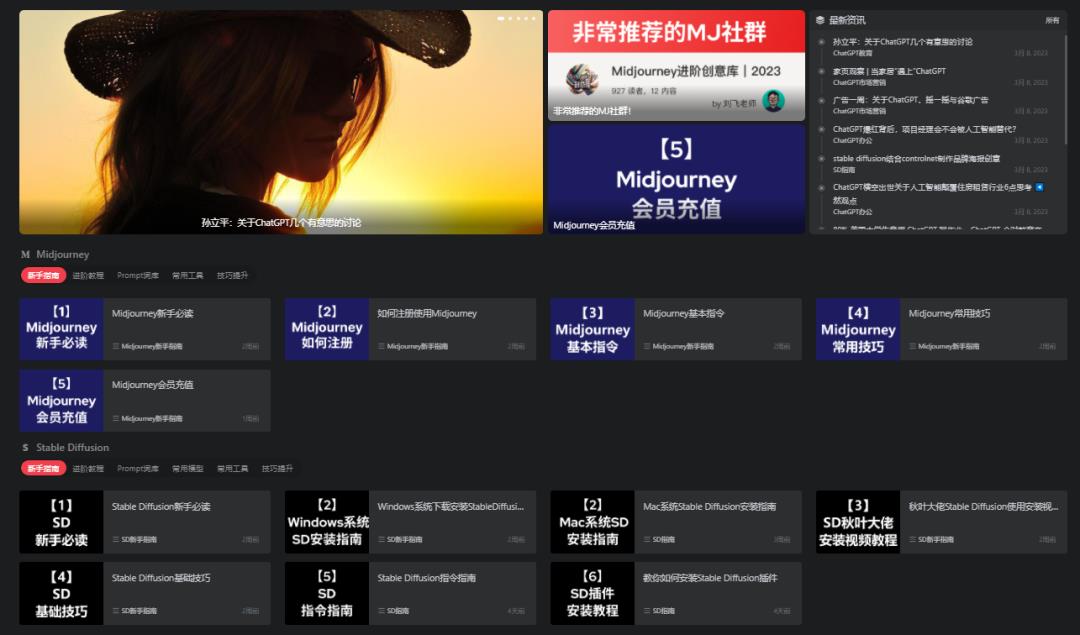
Task: Click the 'SD指南' tag in 最新资讯 list
Action: [x=844, y=169]
